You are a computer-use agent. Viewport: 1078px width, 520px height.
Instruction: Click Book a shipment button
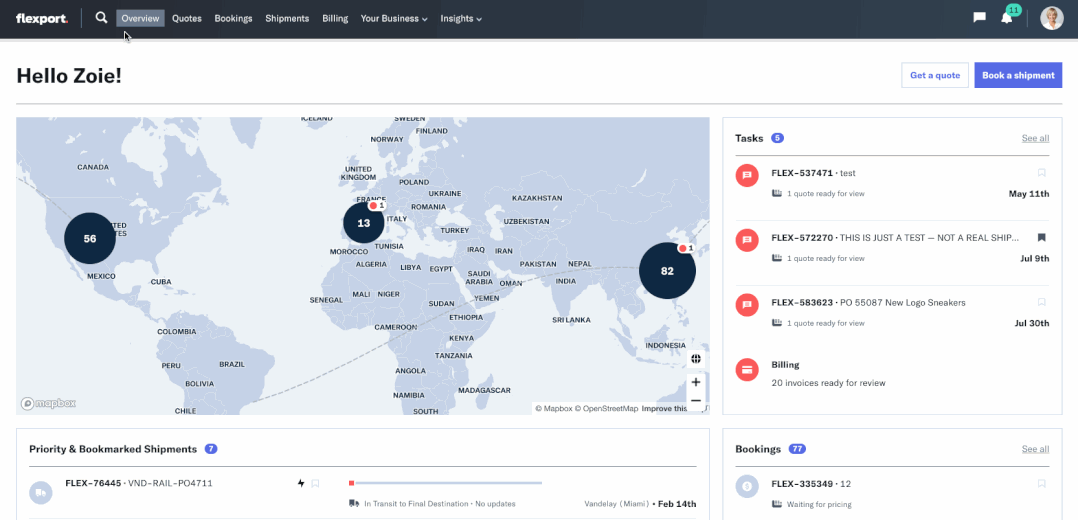pyautogui.click(x=1018, y=75)
